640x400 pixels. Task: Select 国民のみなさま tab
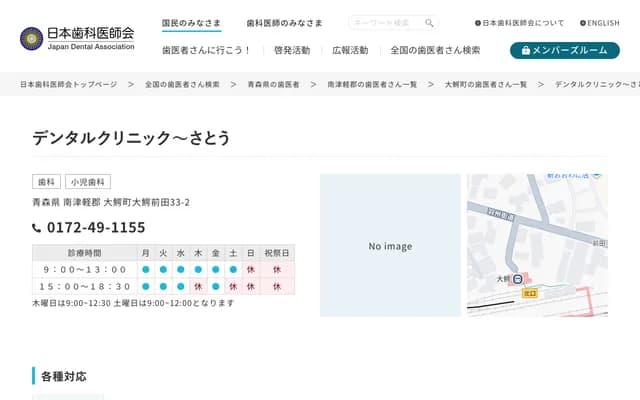pyautogui.click(x=191, y=22)
